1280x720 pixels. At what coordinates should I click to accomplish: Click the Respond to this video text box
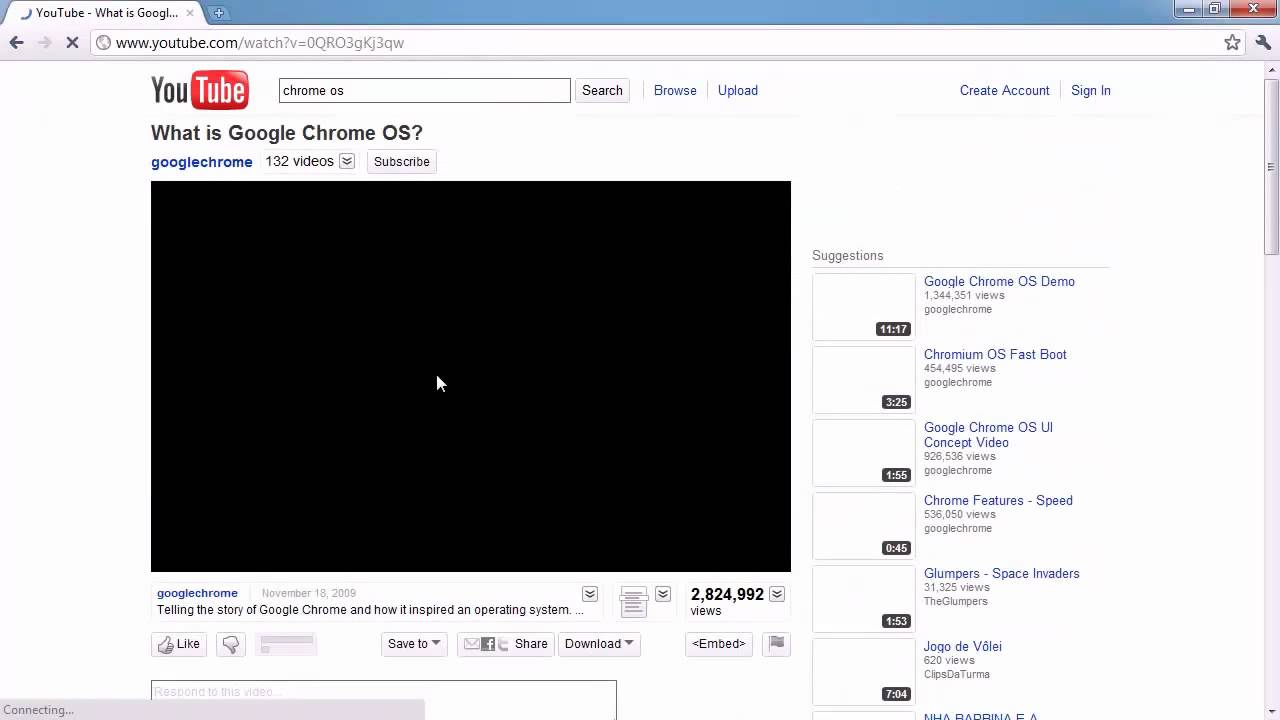click(x=384, y=699)
